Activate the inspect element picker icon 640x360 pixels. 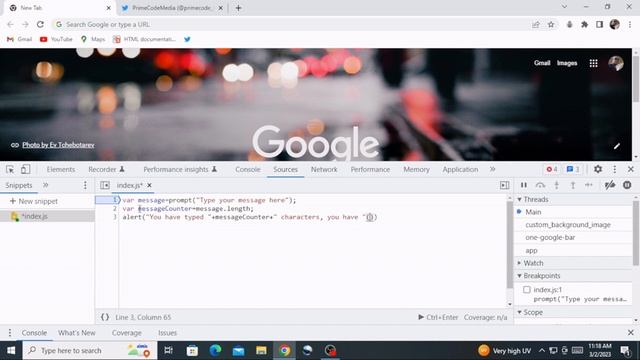pos(10,169)
